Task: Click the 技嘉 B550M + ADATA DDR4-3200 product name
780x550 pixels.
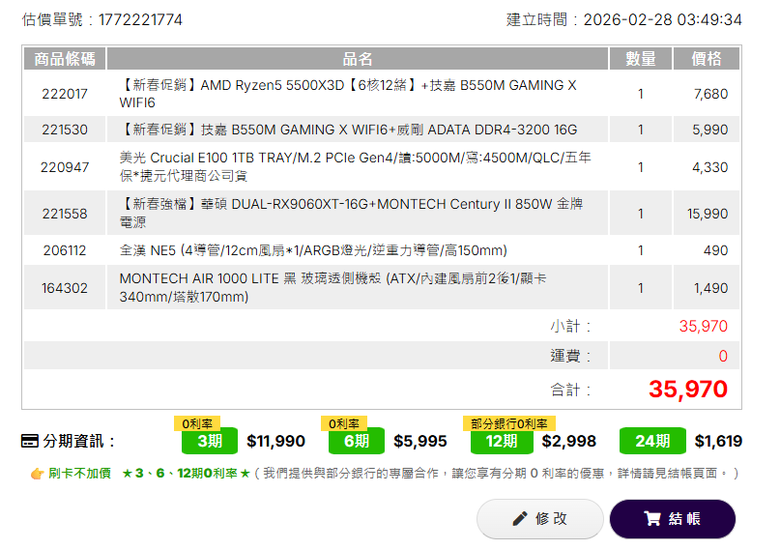Action: pos(348,130)
